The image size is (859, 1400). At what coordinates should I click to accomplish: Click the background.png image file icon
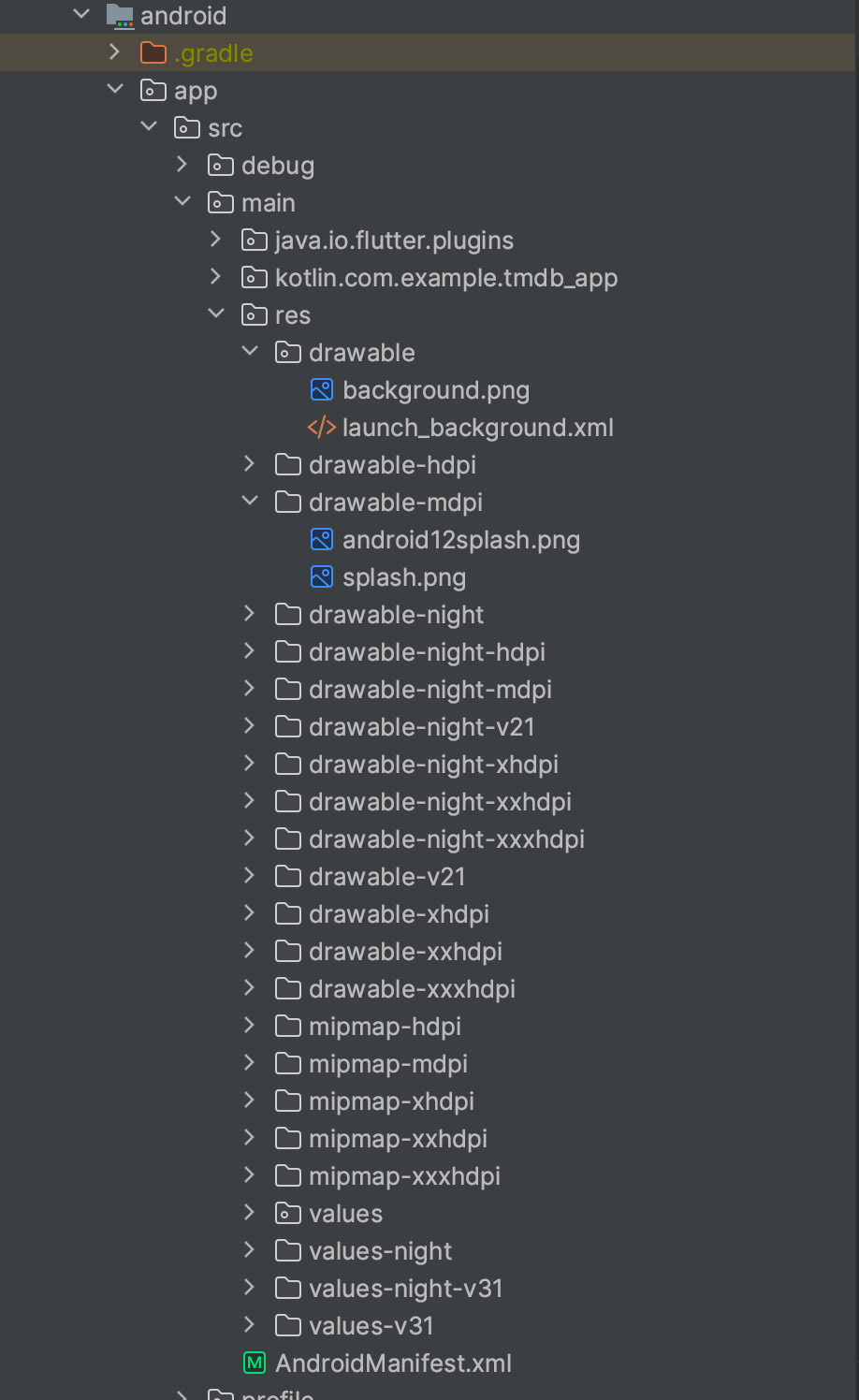(321, 389)
